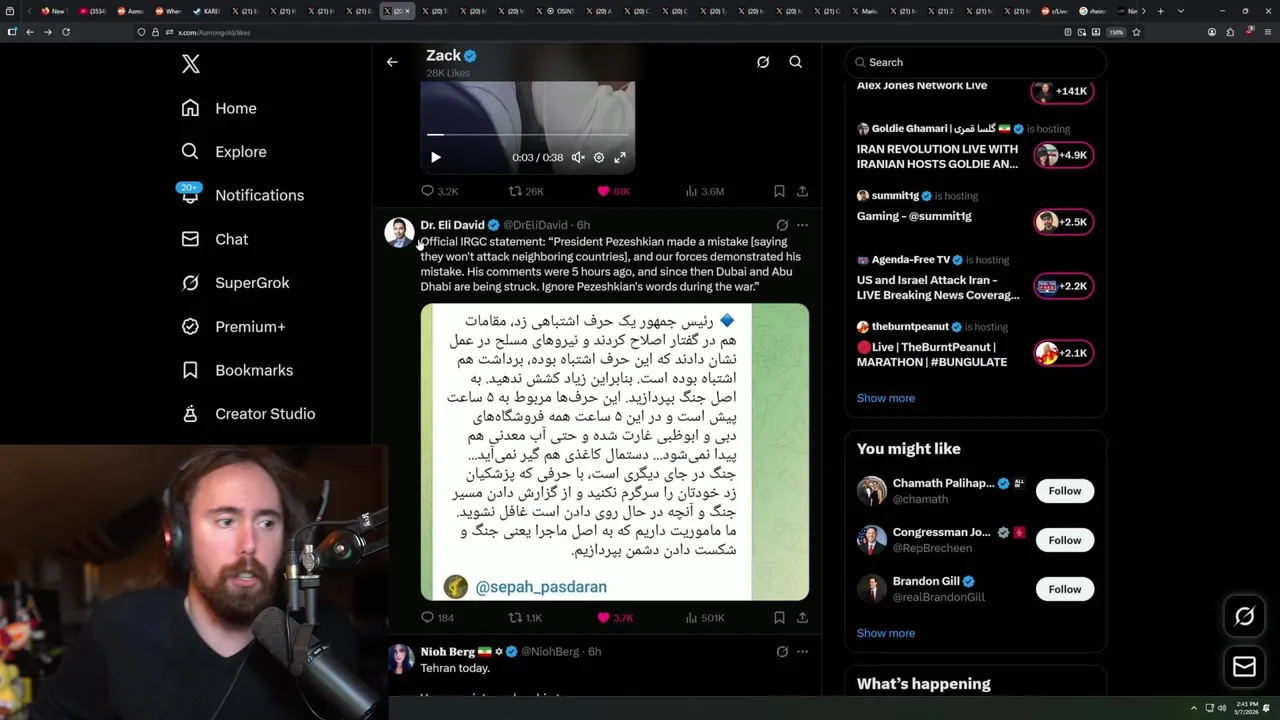View the 501K views analytics

[x=704, y=618]
